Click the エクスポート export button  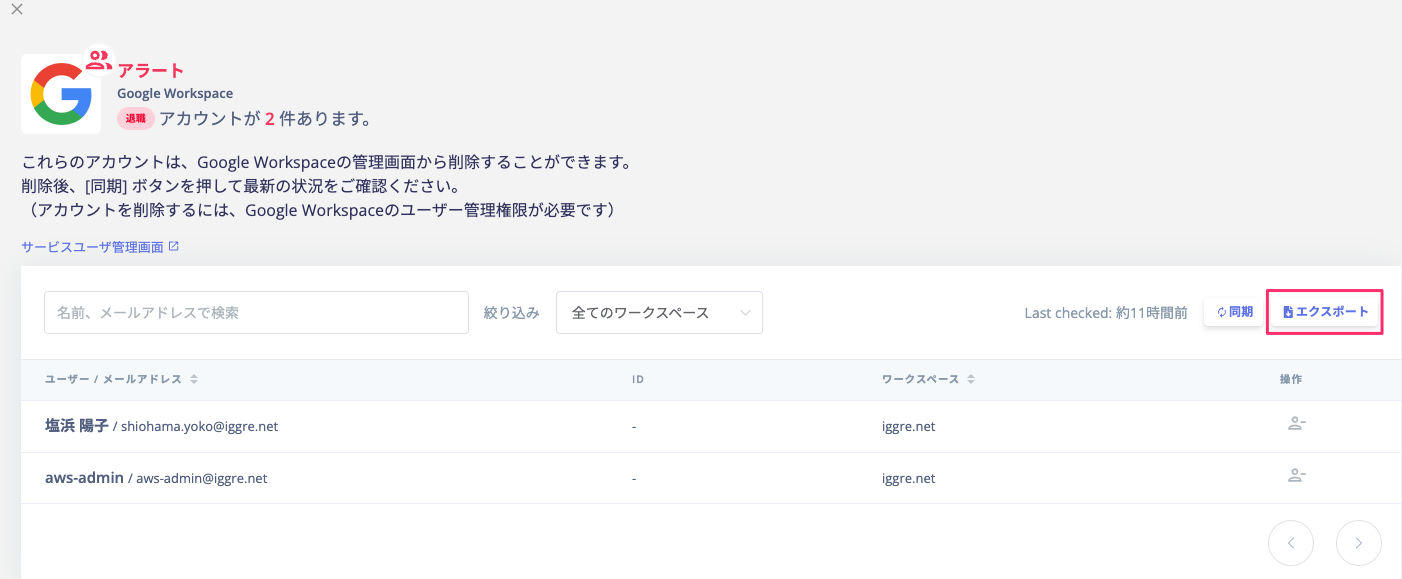pos(1325,312)
